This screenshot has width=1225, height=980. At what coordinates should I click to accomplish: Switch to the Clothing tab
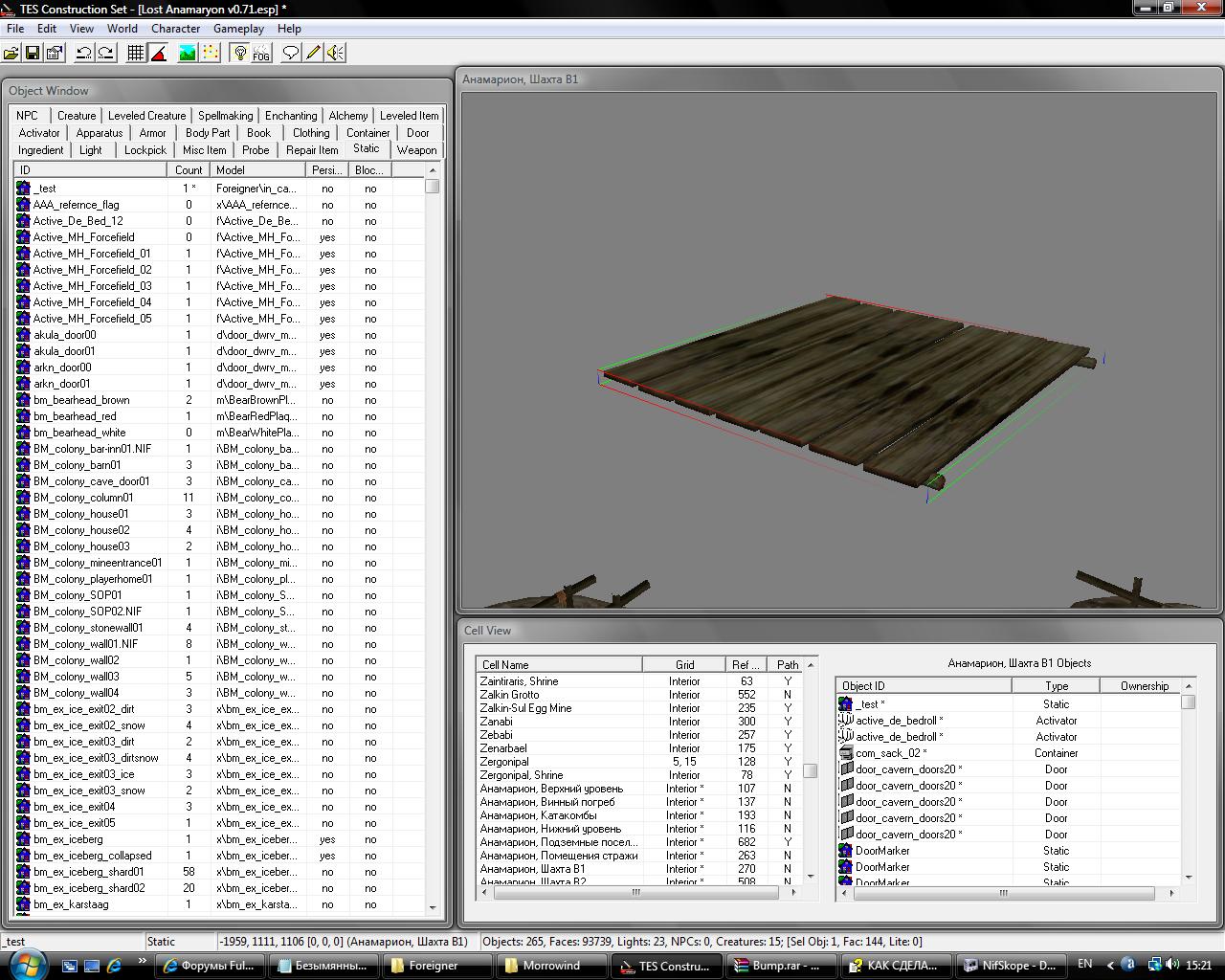coord(311,133)
